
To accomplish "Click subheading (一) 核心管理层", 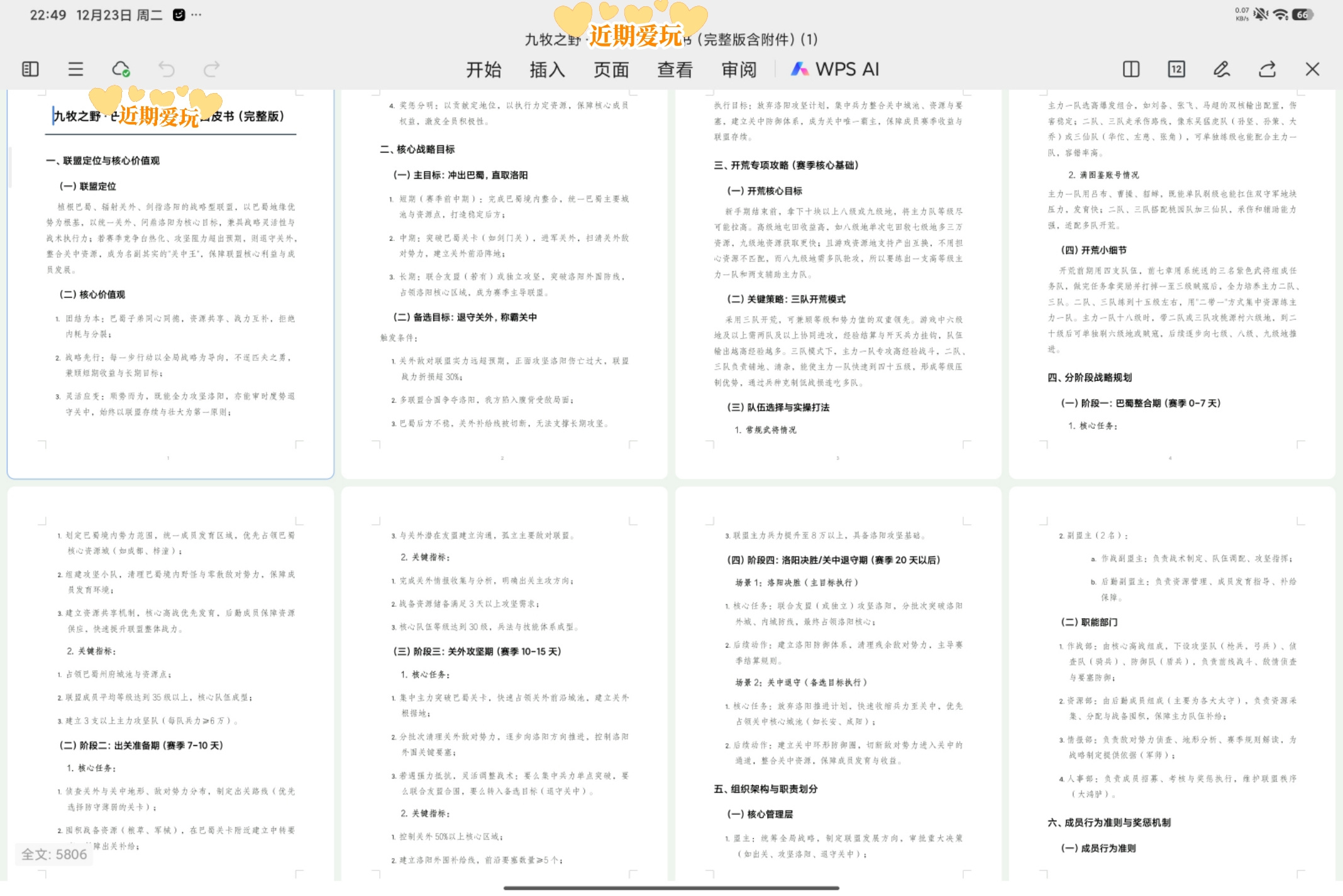I will pyautogui.click(x=760, y=814).
